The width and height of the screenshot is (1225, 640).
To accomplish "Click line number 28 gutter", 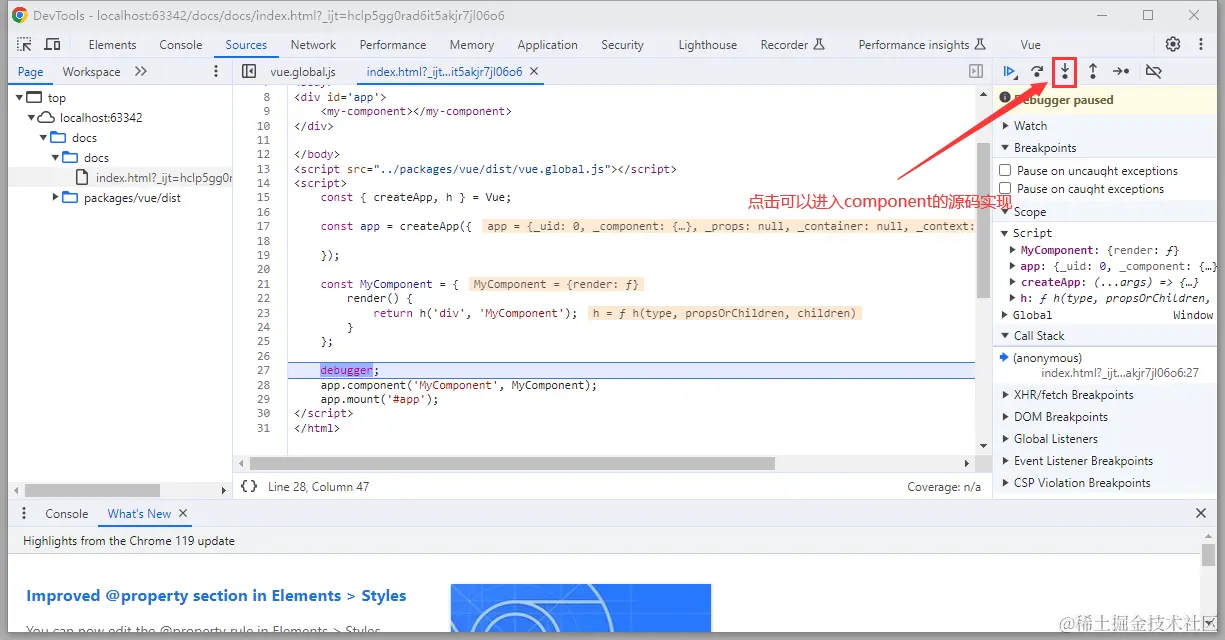I will click(264, 385).
